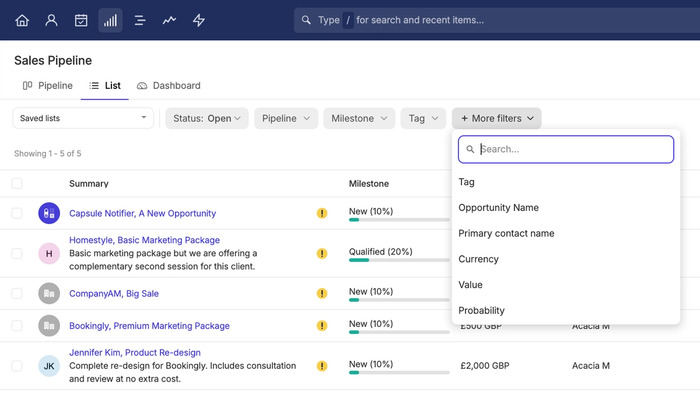Focus the top search and recent items field
The height and width of the screenshot is (394, 700).
pos(496,20)
